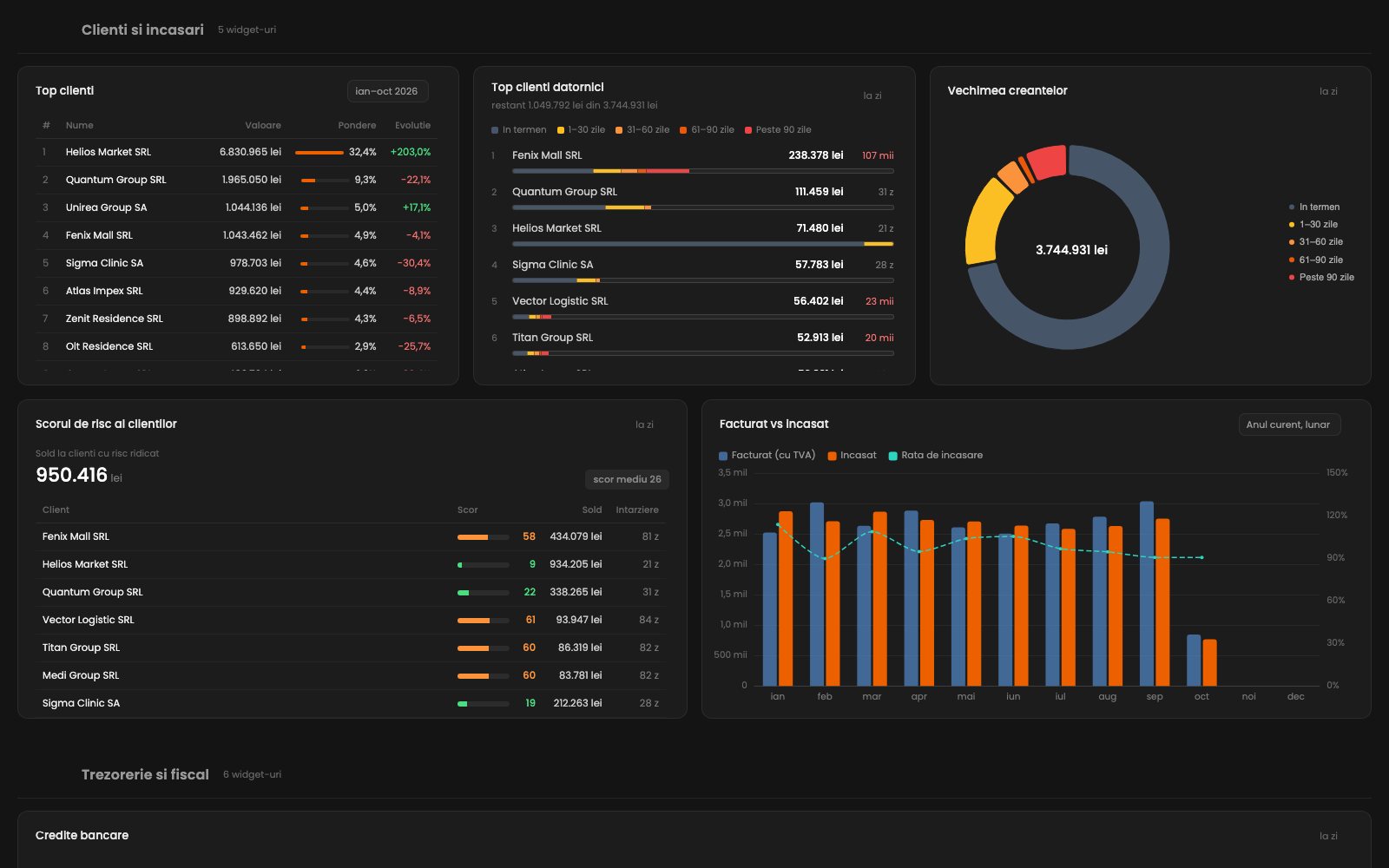Click the 5 widget-uri count label

tap(247, 30)
